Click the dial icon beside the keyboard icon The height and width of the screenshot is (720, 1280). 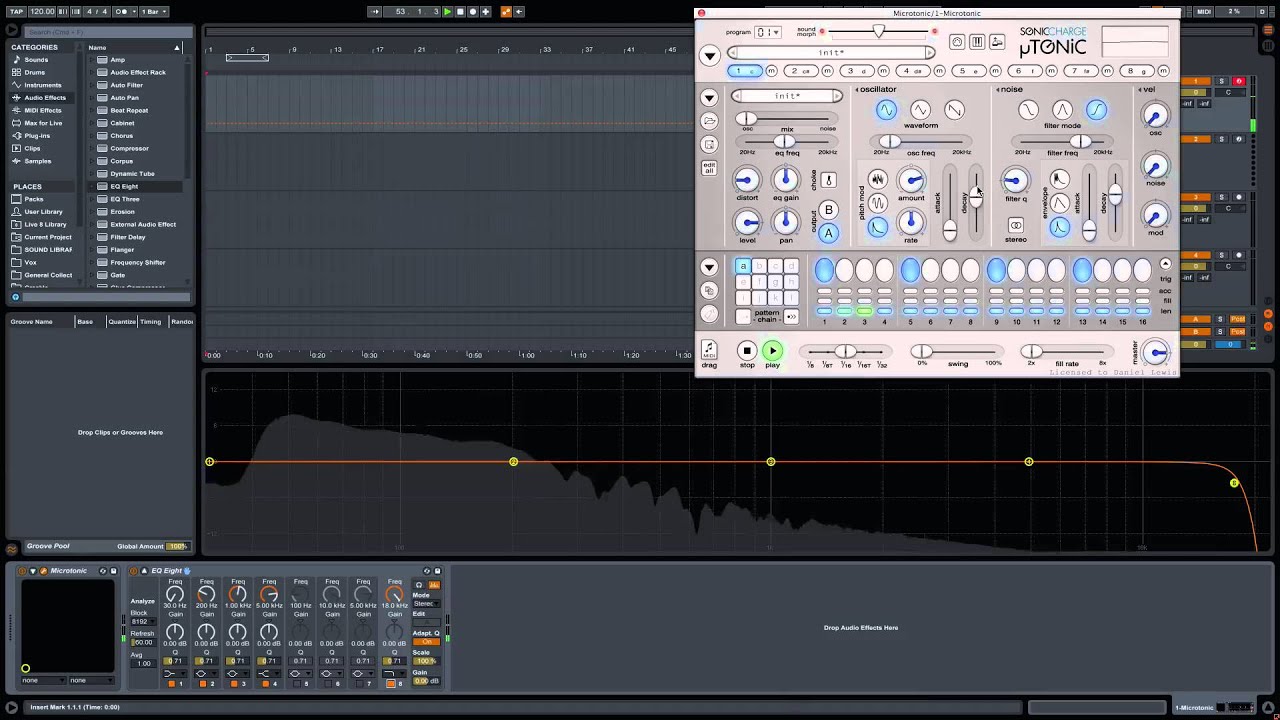[957, 42]
